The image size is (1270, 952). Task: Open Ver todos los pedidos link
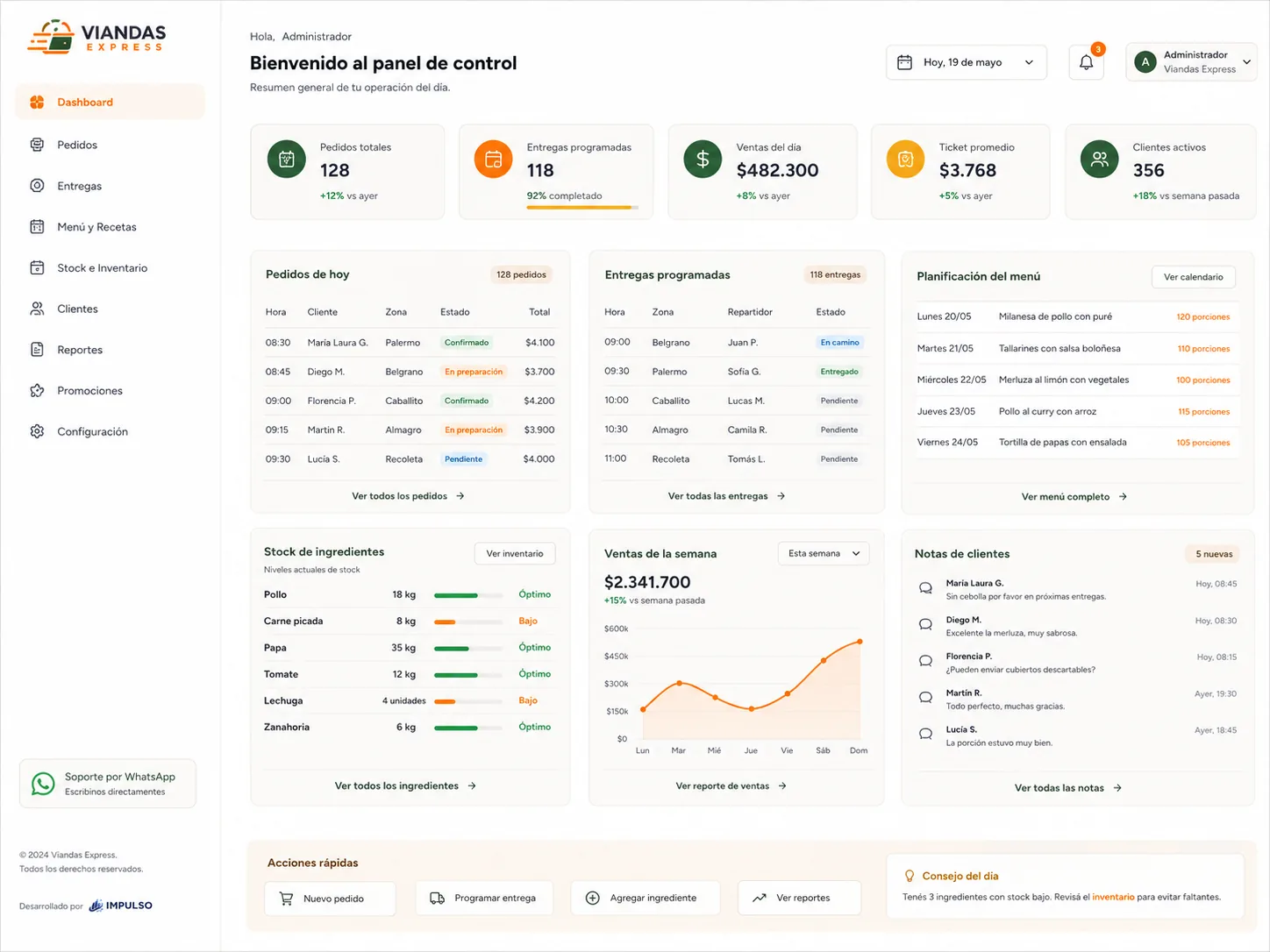tap(409, 496)
